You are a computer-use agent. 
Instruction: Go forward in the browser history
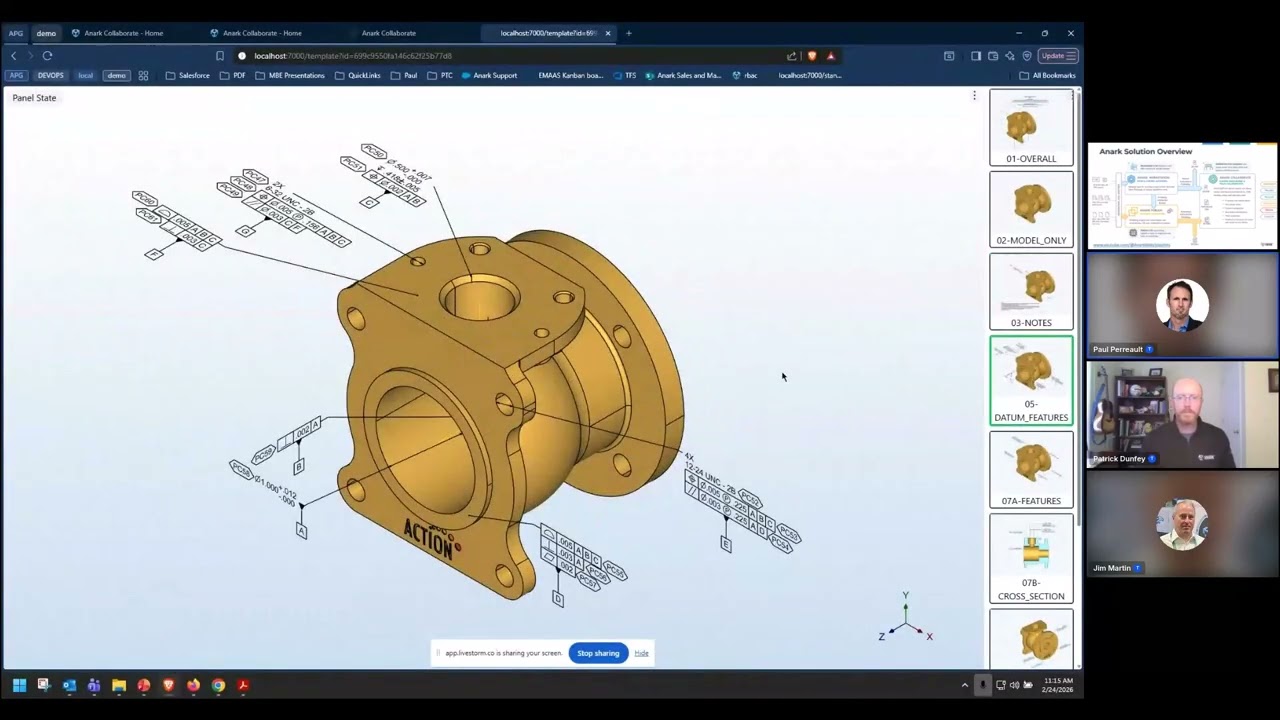click(30, 56)
